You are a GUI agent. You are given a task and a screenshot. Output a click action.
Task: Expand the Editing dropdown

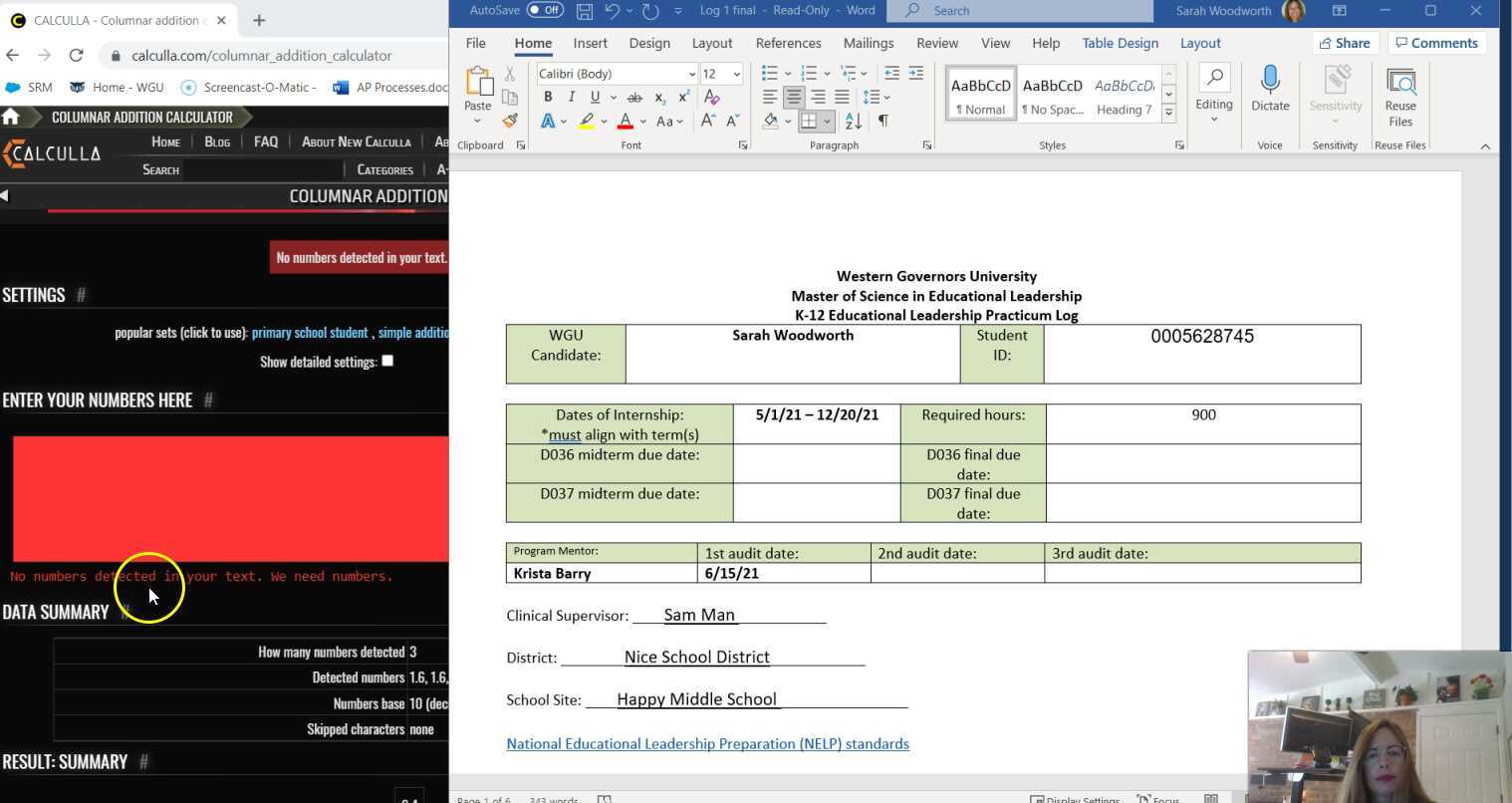(1213, 96)
